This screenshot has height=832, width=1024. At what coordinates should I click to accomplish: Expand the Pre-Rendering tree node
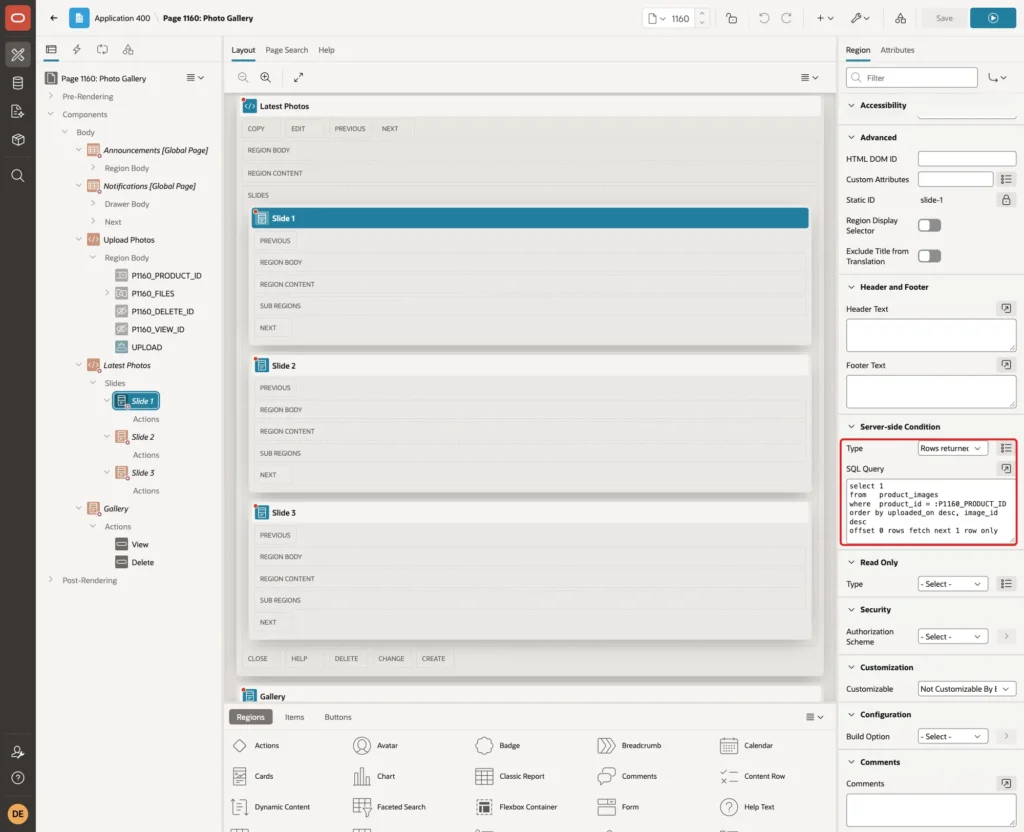50,96
